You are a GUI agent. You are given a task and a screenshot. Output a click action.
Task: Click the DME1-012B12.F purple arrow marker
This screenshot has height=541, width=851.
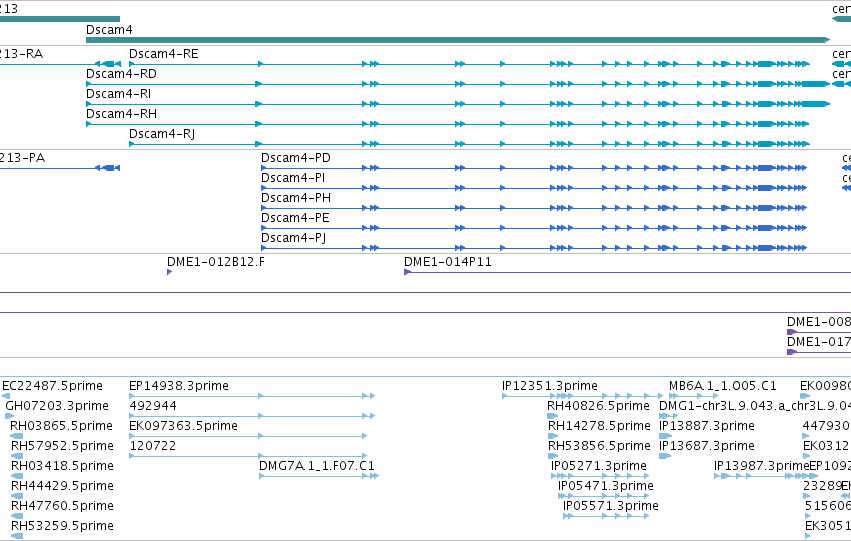point(169,272)
